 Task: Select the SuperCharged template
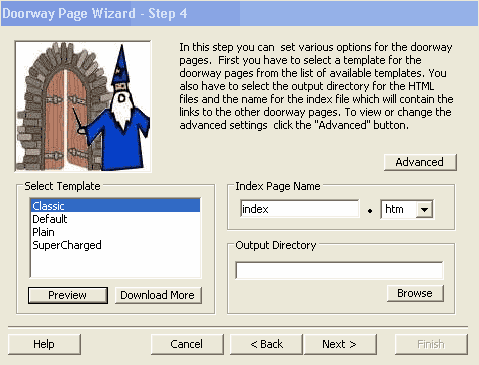pos(115,245)
